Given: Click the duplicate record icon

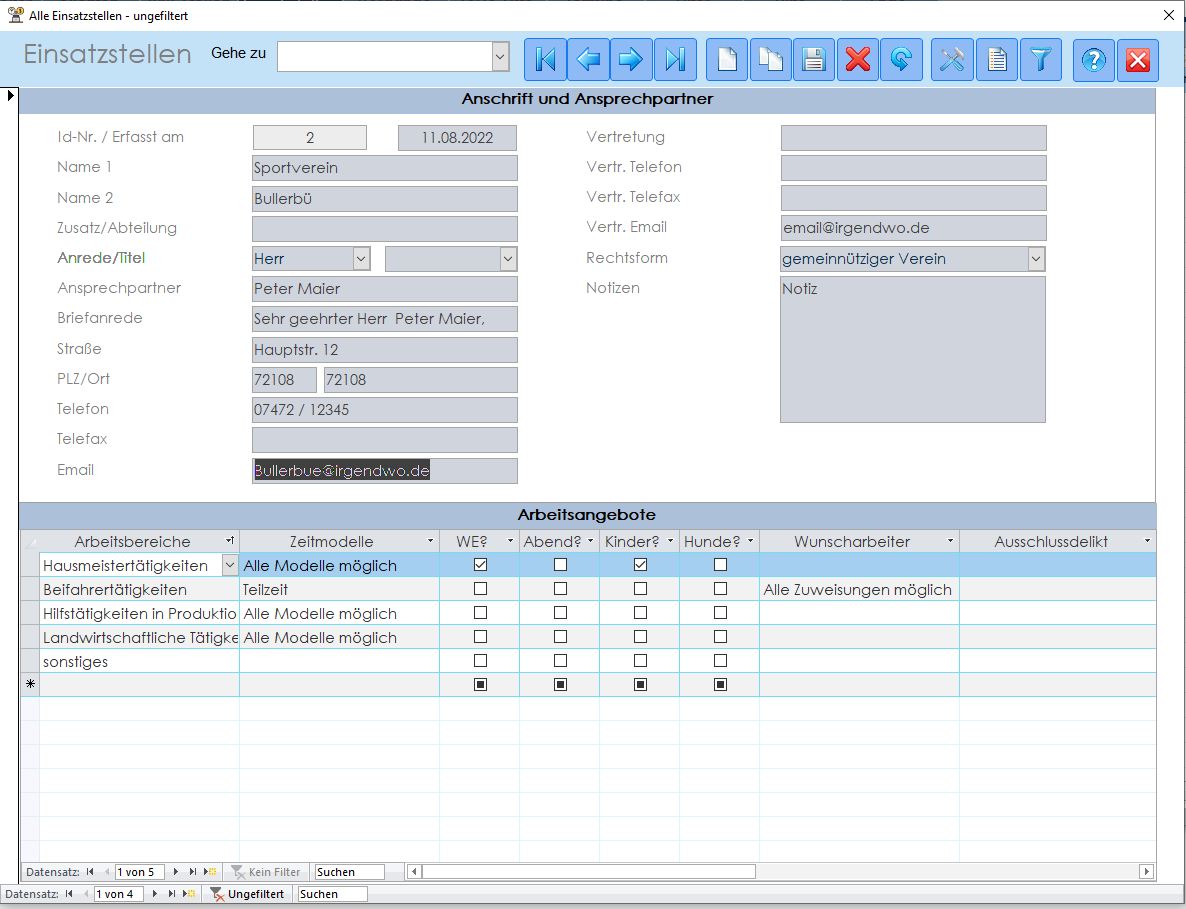Looking at the screenshot, I should 770,60.
